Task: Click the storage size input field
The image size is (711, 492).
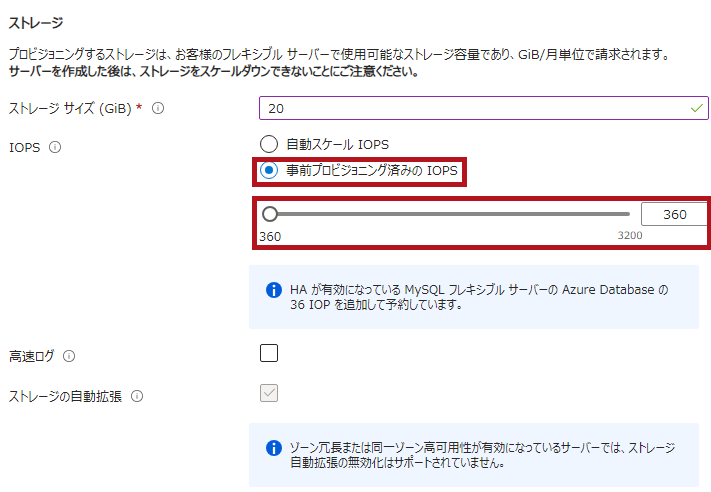Action: click(x=470, y=108)
